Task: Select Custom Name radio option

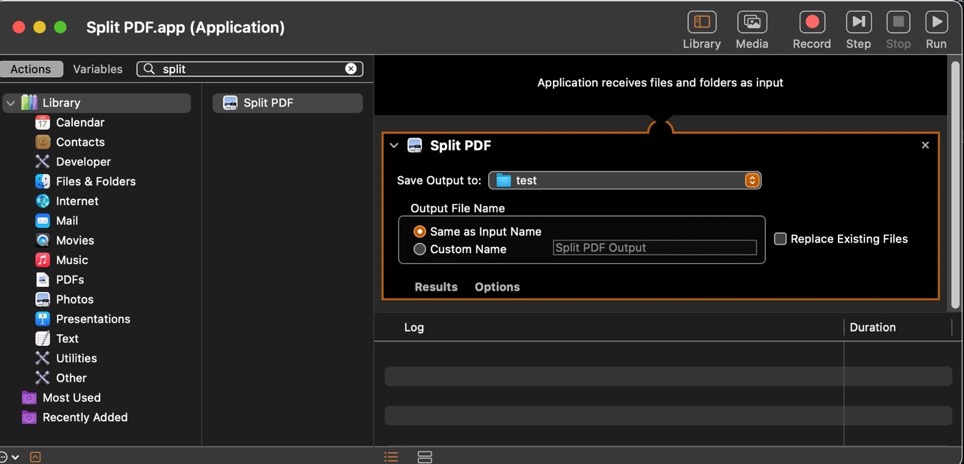Action: 420,249
